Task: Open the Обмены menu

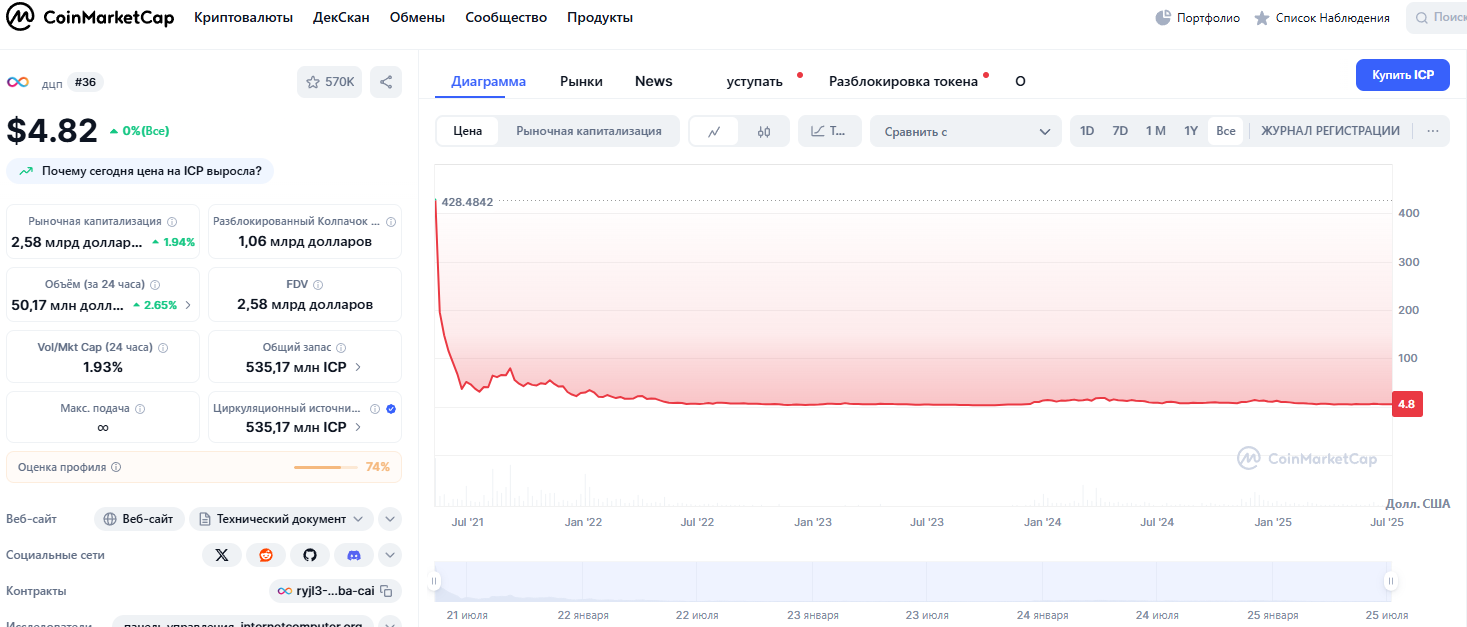Action: pos(417,18)
